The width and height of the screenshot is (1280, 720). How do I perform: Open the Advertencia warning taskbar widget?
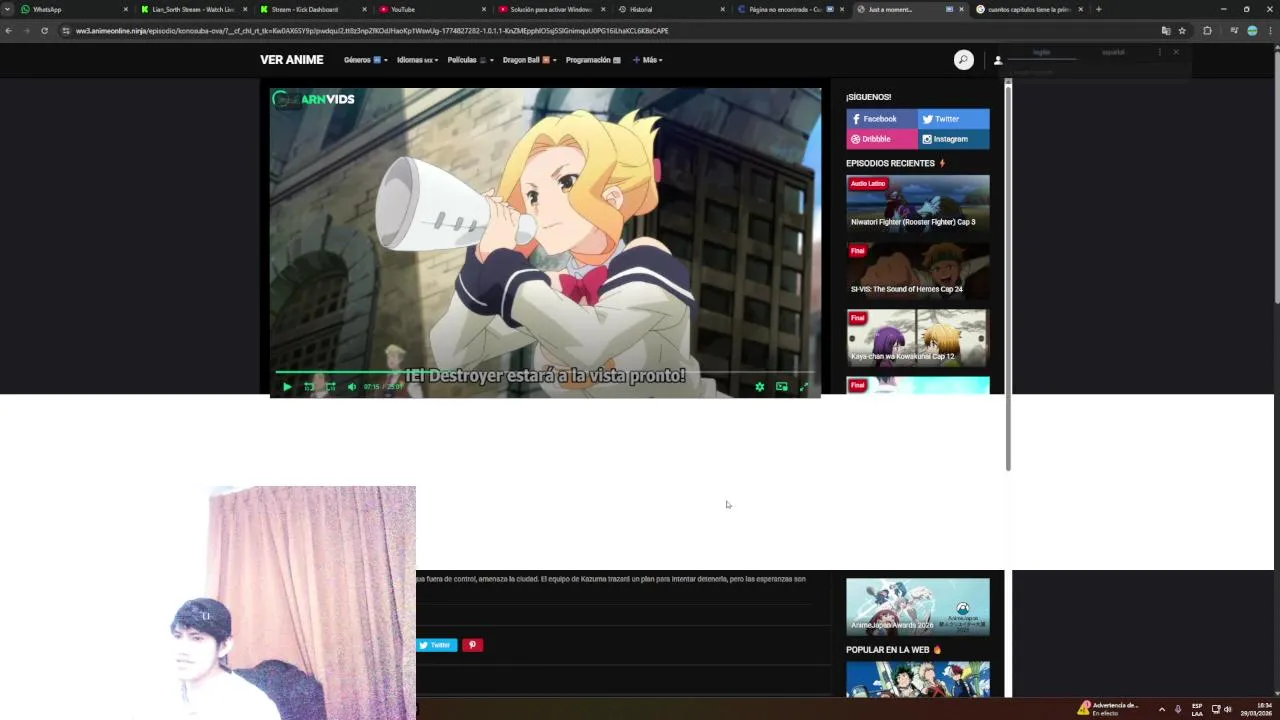coord(1107,709)
